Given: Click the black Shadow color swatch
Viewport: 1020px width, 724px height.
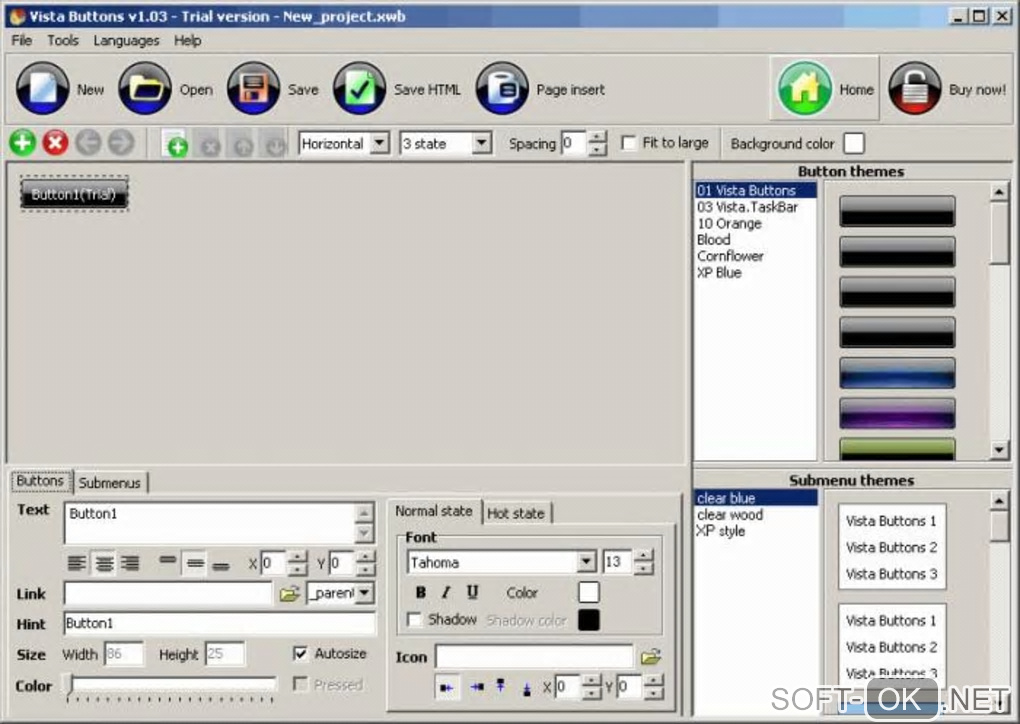Looking at the screenshot, I should pyautogui.click(x=589, y=620).
